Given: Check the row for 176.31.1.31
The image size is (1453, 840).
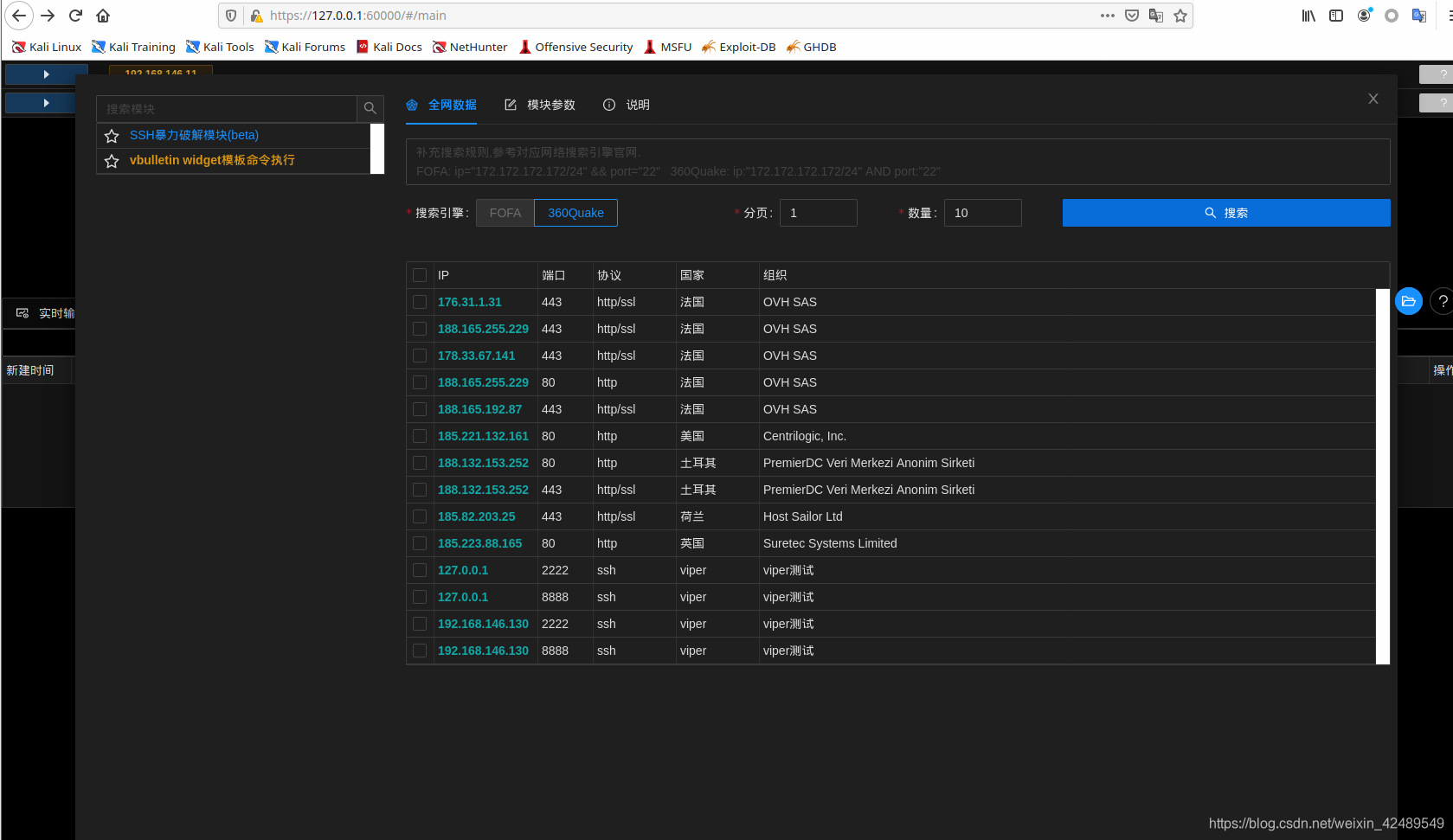Looking at the screenshot, I should pyautogui.click(x=420, y=302).
